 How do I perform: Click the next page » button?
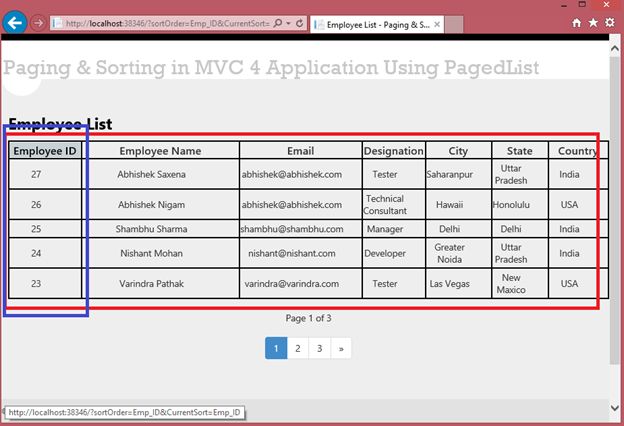coord(341,348)
